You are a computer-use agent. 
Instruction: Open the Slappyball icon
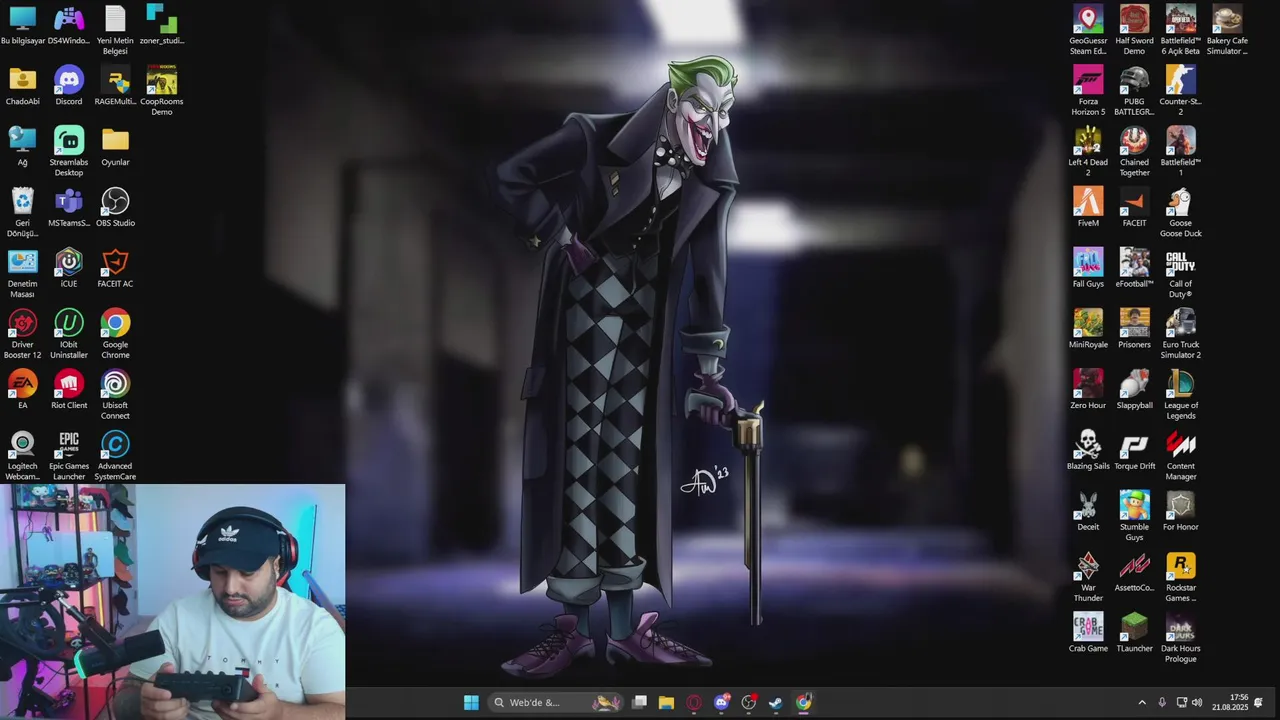1134,390
